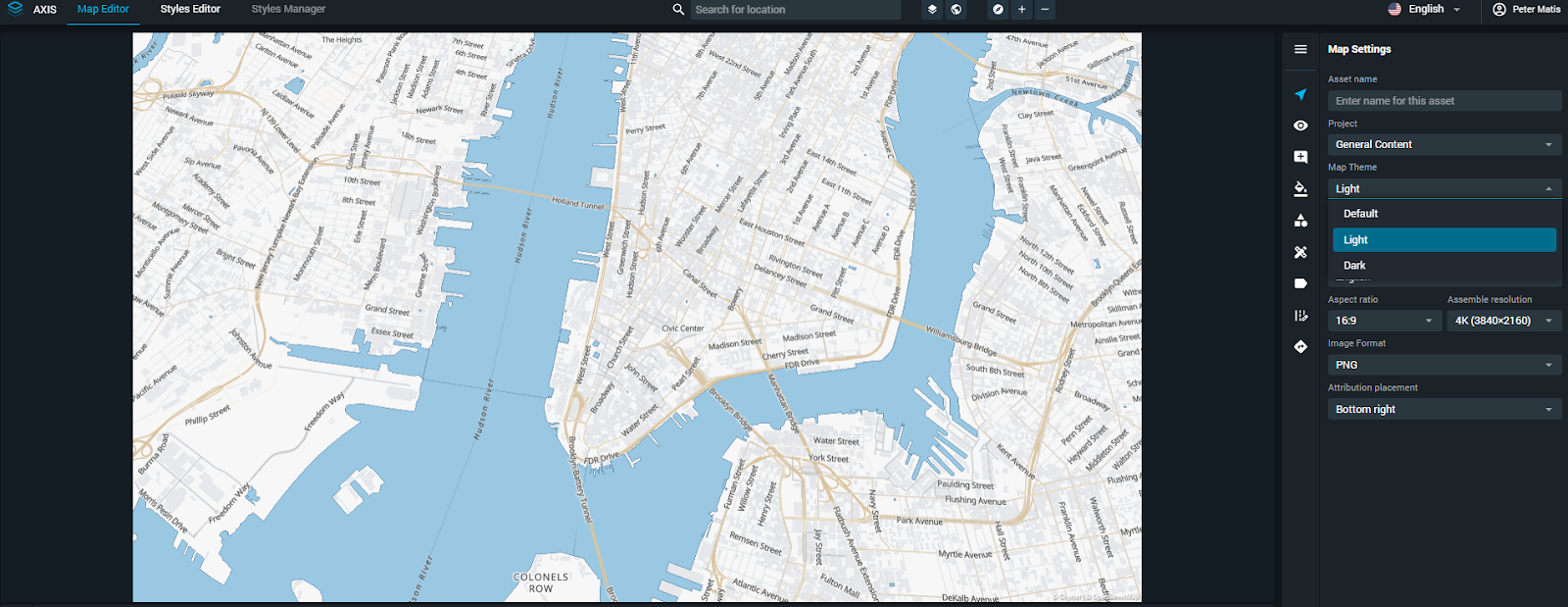Viewport: 1568px width, 607px height.
Task: Click the Asset name input field
Action: point(1444,101)
